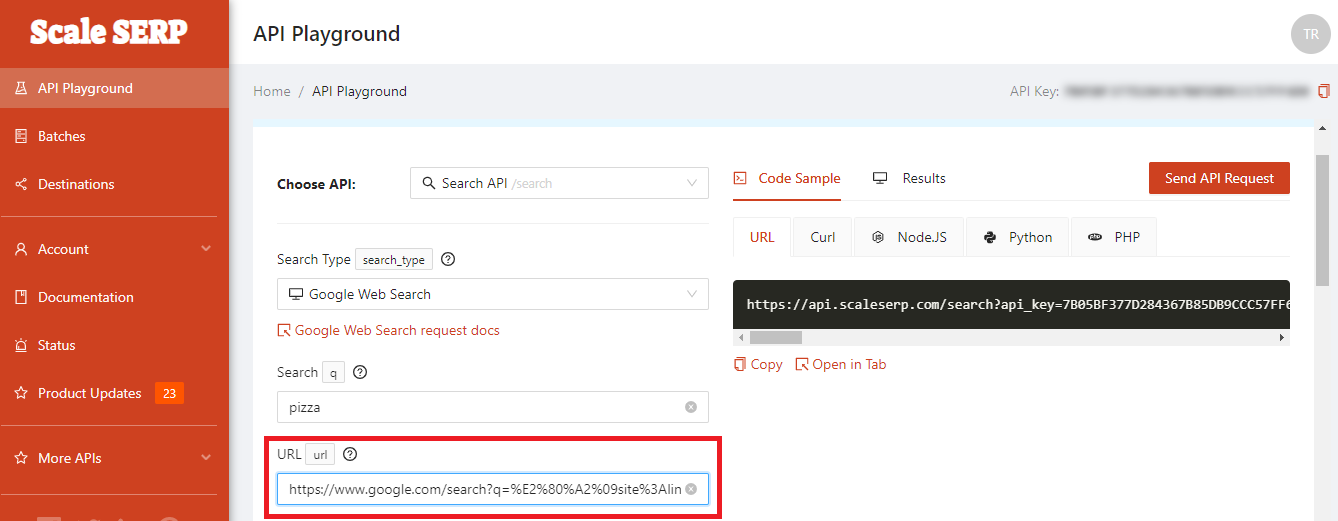Open API Playground in sidebar
This screenshot has width=1338, height=521.
point(114,88)
